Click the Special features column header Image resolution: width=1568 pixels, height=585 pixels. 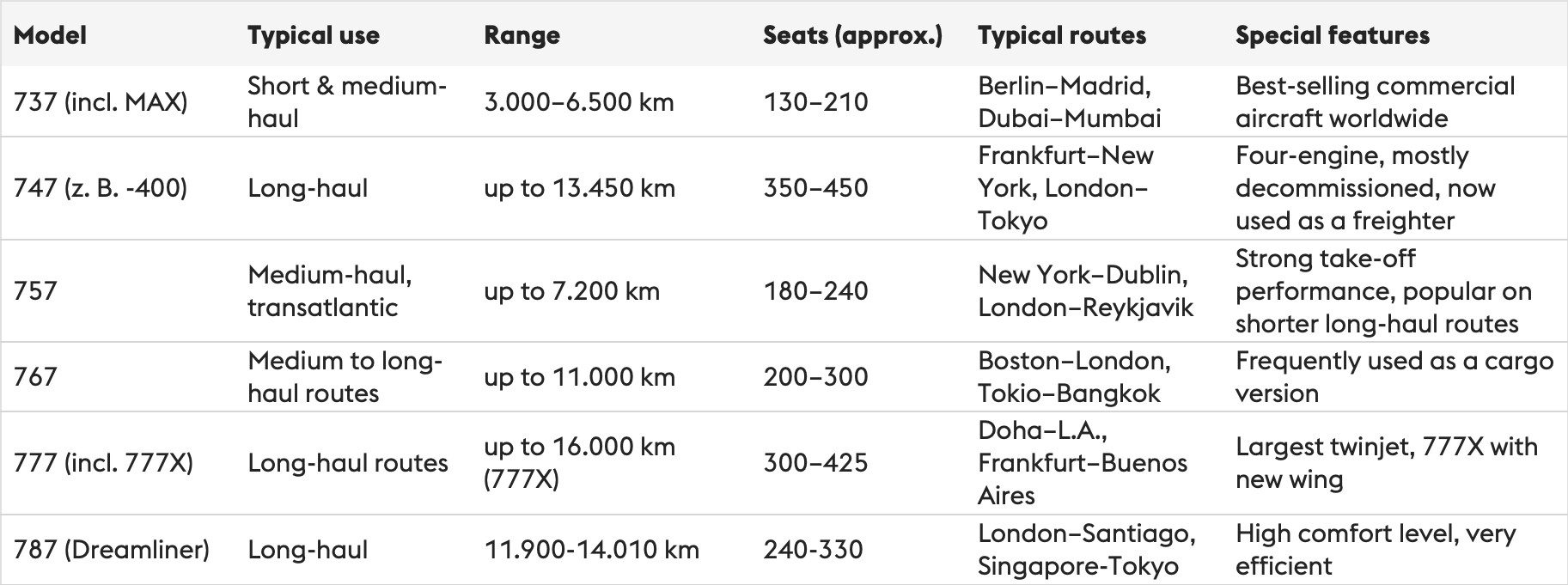[x=1333, y=35]
